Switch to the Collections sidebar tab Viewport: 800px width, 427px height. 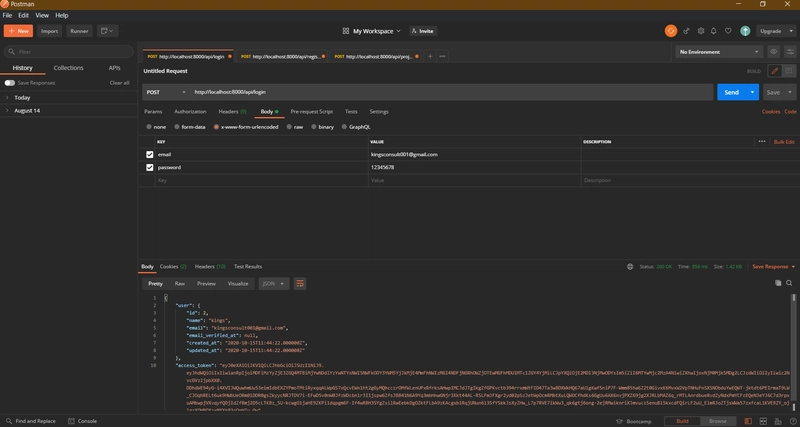tap(68, 68)
